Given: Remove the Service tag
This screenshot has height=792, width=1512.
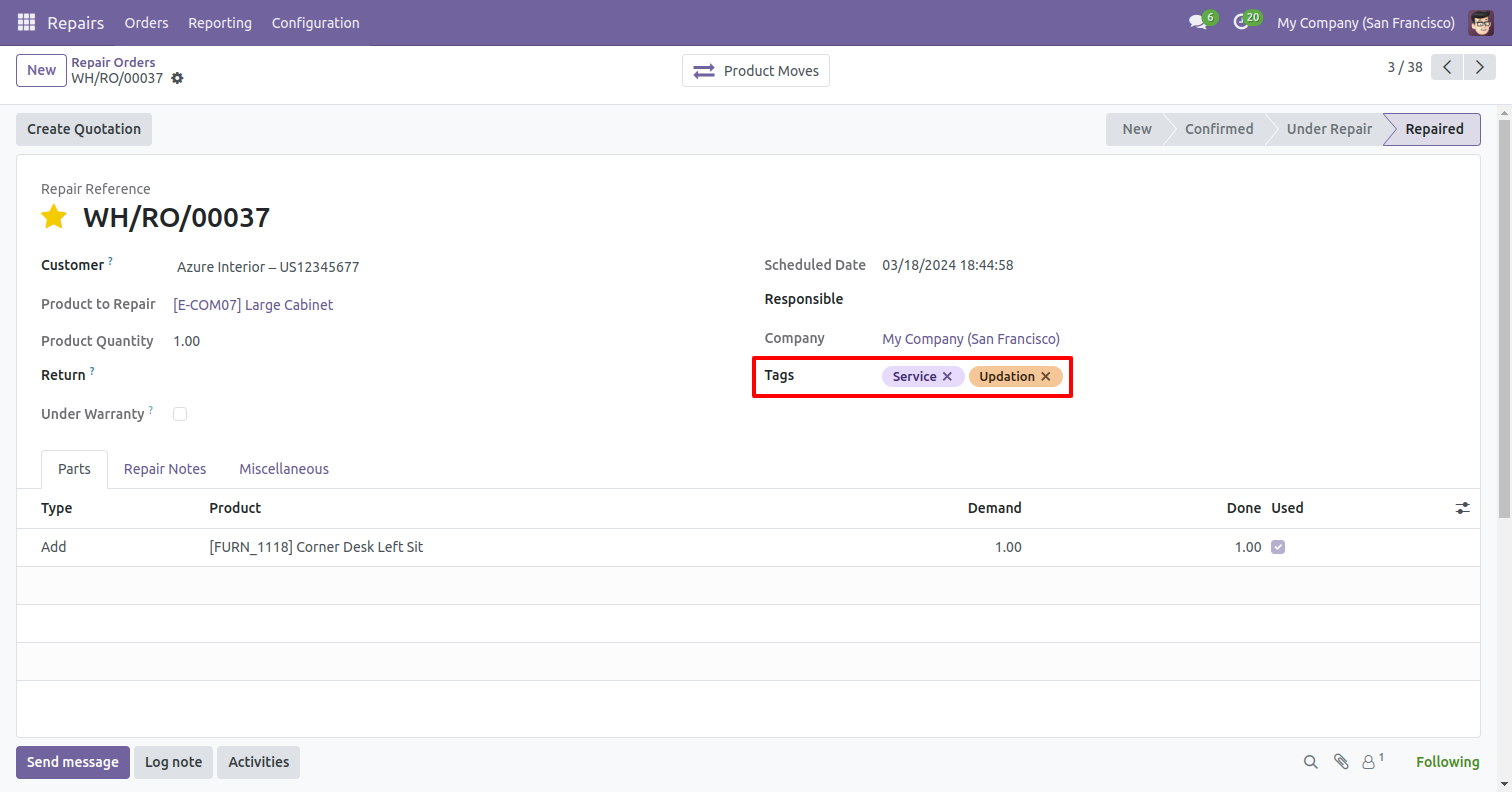Looking at the screenshot, I should click(947, 377).
